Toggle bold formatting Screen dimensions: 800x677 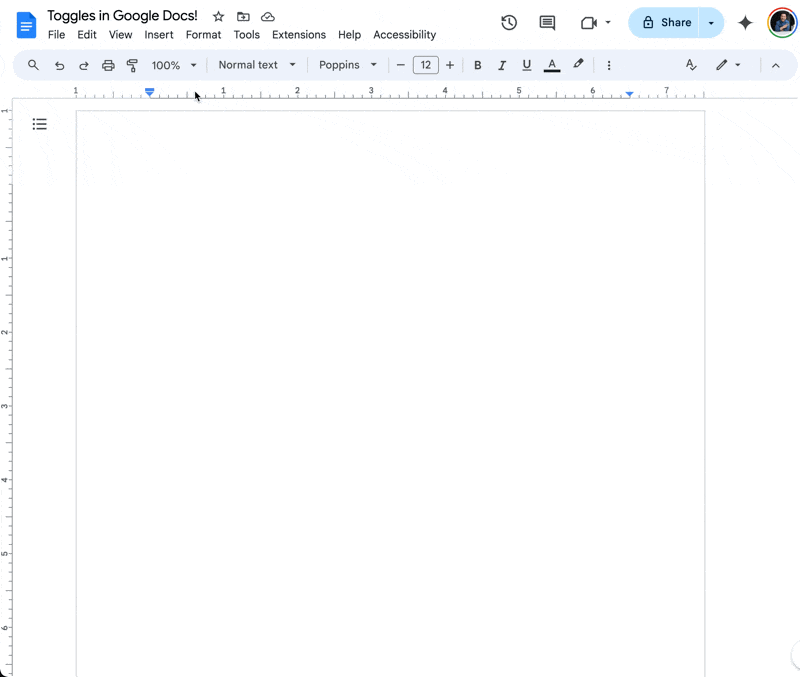[478, 65]
